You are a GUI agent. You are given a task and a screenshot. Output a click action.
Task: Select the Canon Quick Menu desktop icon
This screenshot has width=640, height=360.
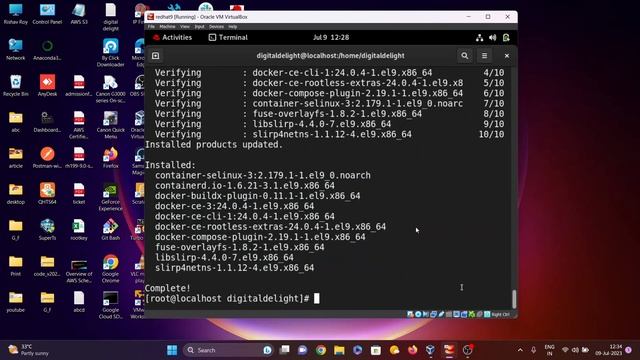[111, 125]
